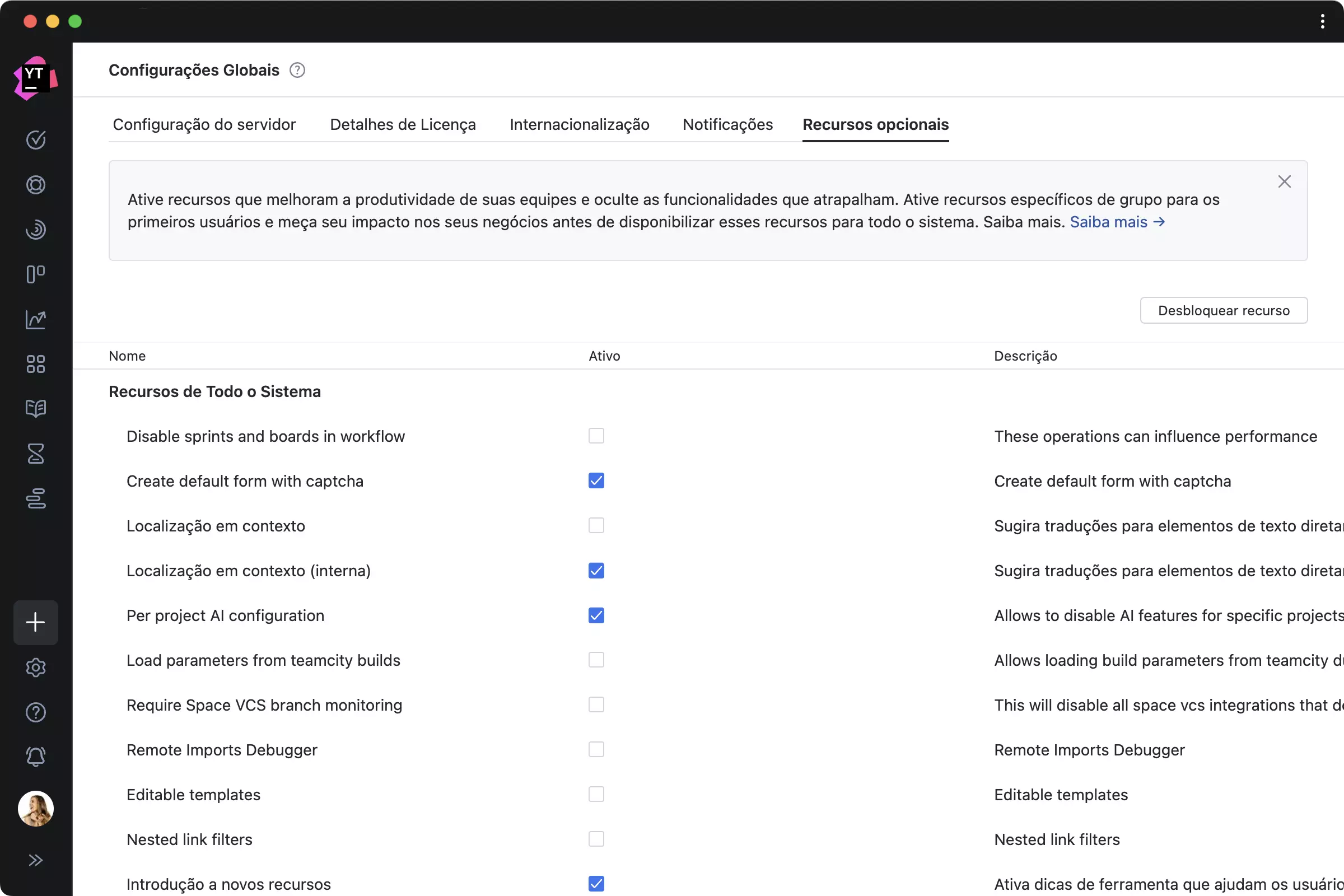Select the history/restore icon in sidebar
This screenshot has height=896, width=1344.
(x=36, y=230)
